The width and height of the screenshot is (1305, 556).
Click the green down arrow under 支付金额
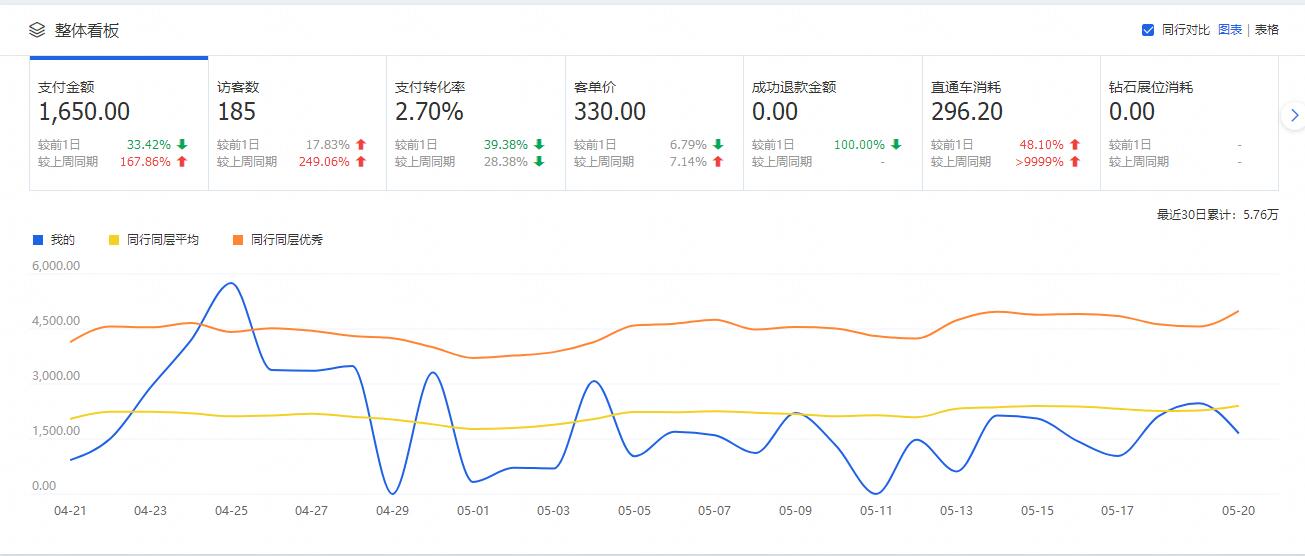click(x=182, y=145)
